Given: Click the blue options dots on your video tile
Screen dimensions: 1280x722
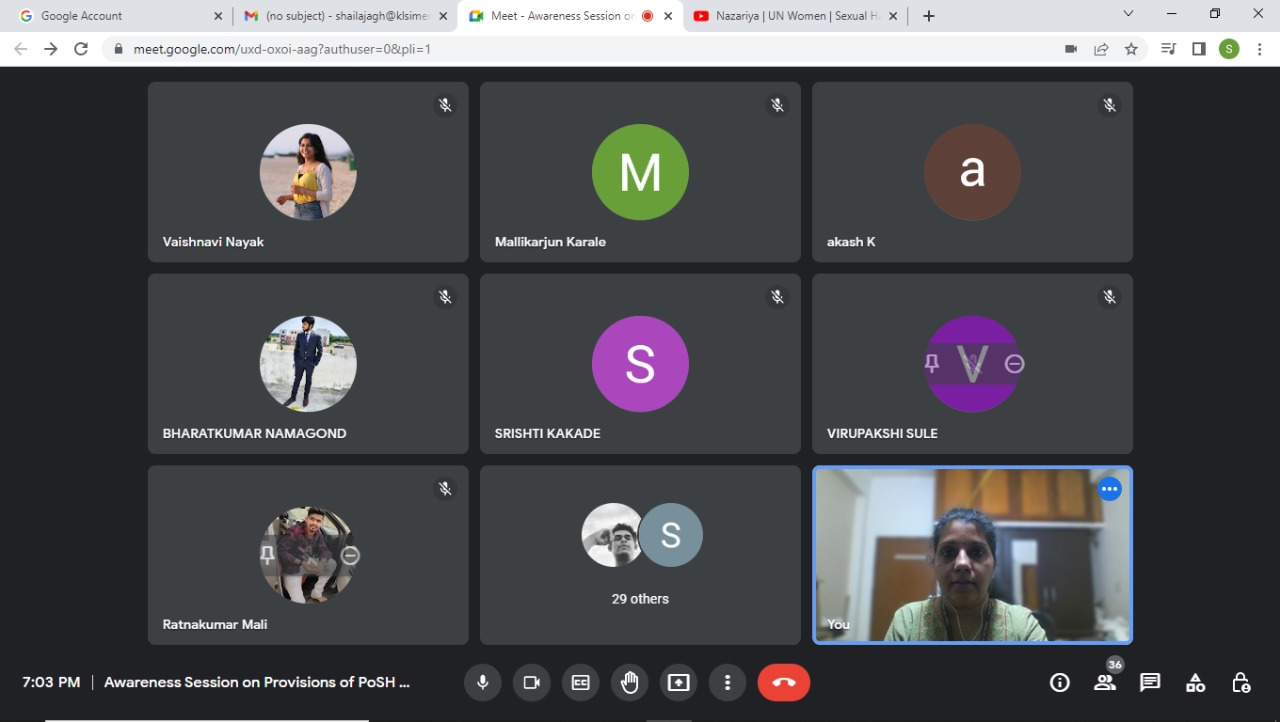Looking at the screenshot, I should [1109, 489].
